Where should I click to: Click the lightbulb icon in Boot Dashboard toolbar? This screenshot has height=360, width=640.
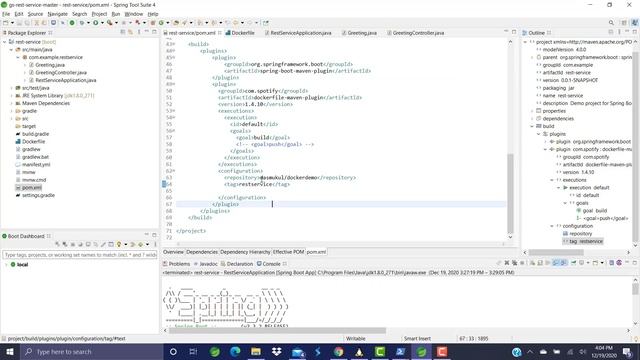click(119, 244)
